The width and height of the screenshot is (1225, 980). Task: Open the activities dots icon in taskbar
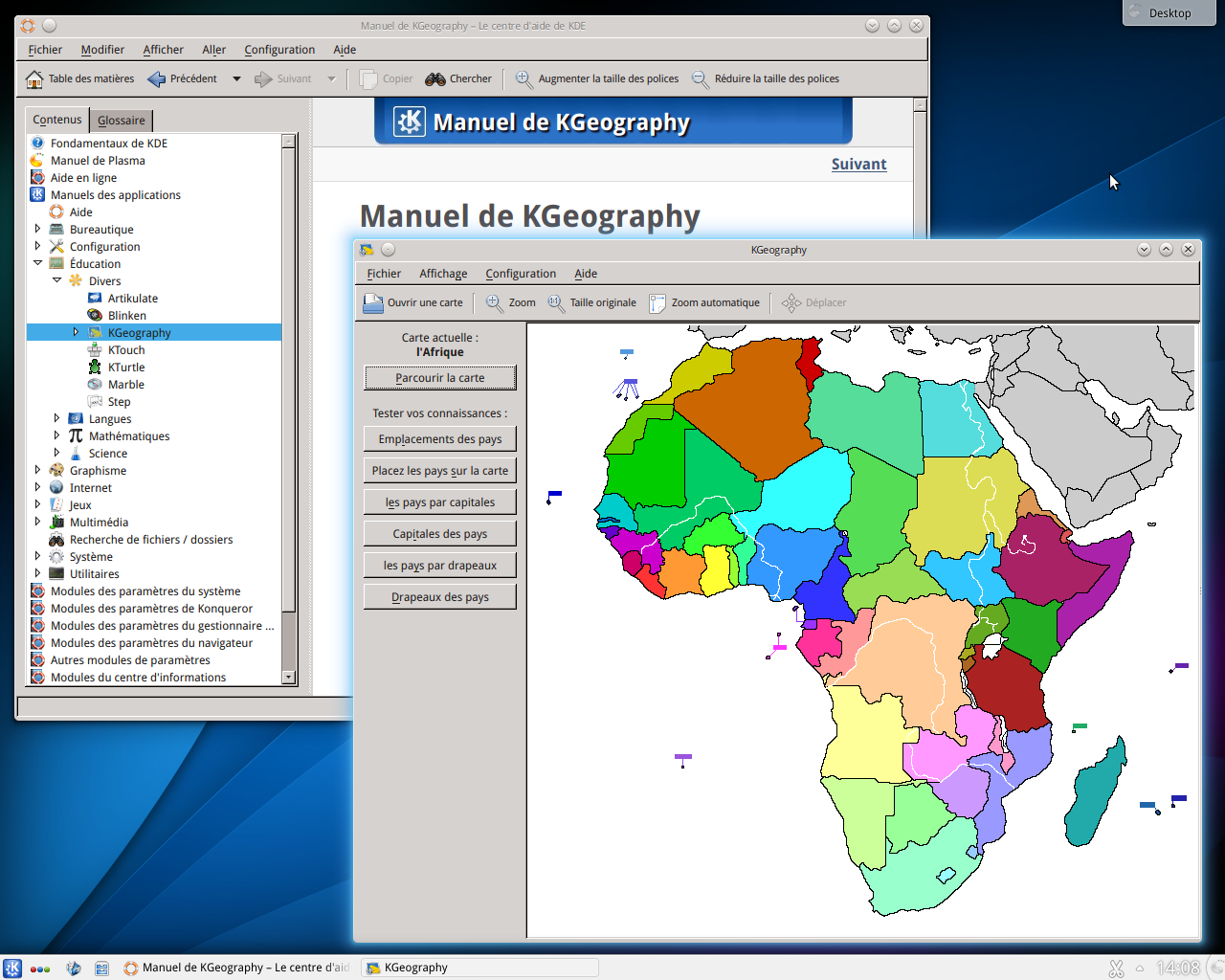click(x=40, y=969)
